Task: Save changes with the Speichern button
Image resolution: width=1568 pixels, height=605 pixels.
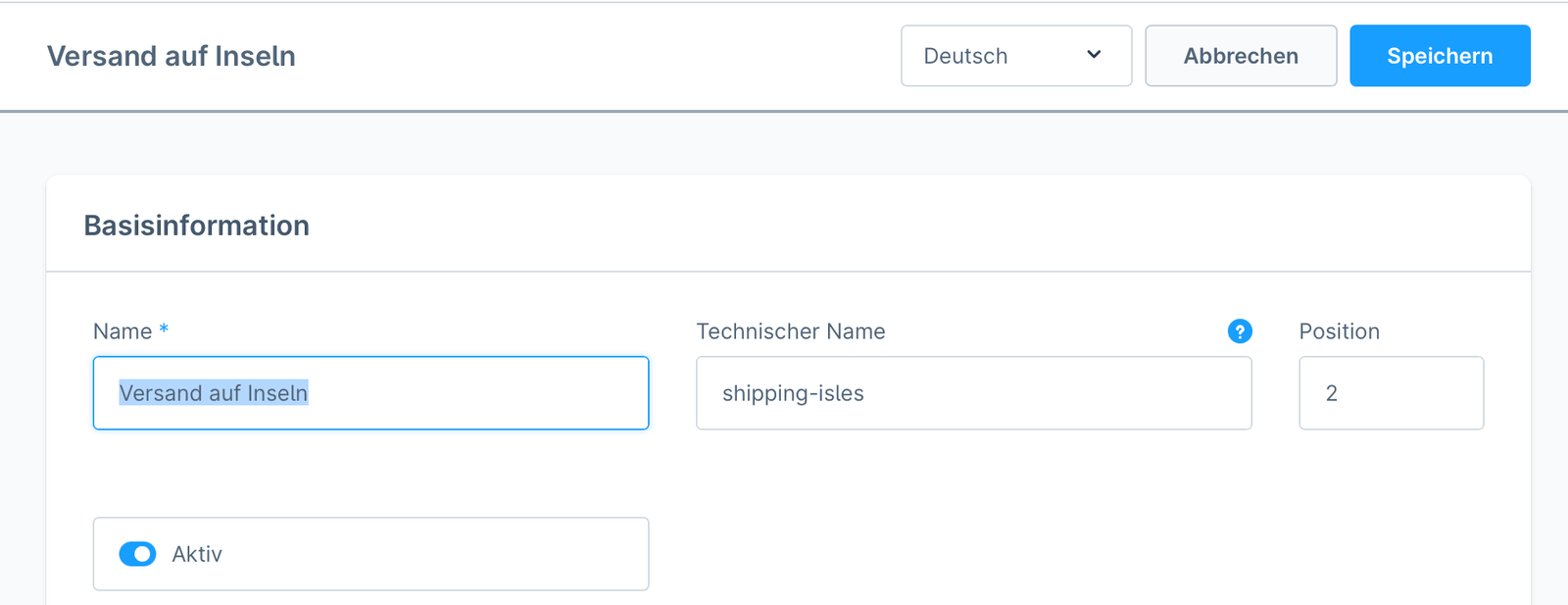Action: [1439, 56]
